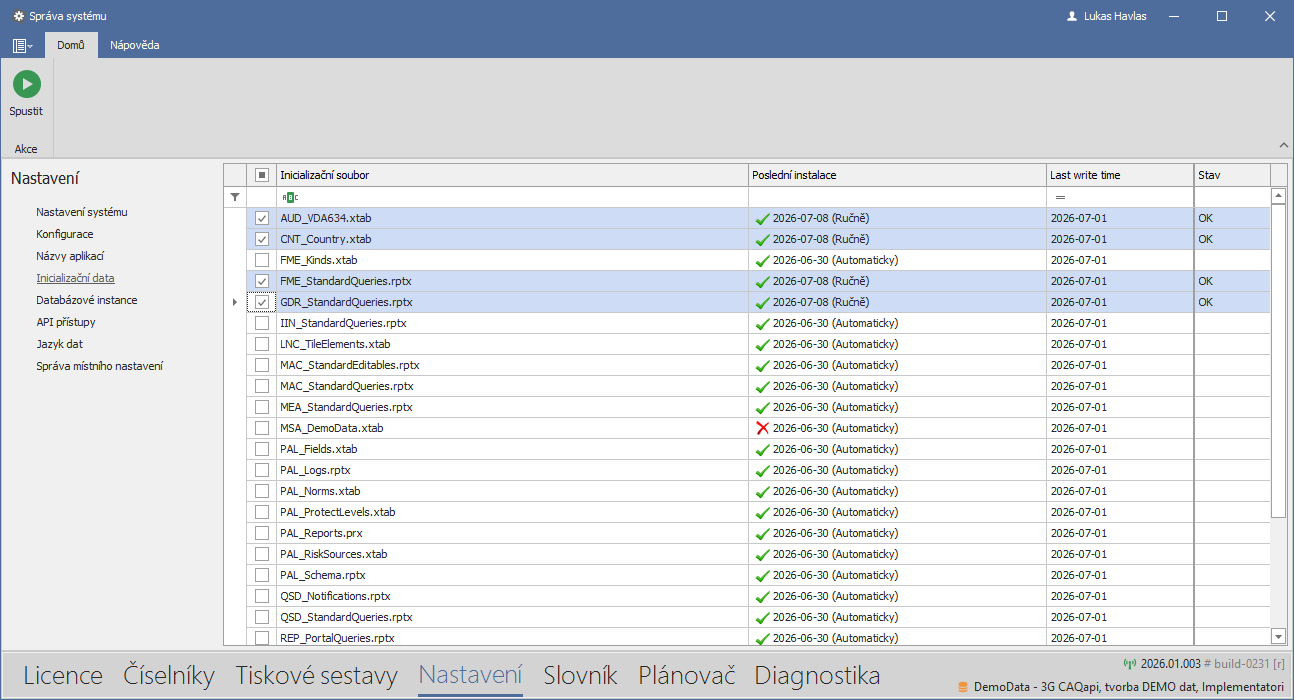Check the PAL_Reports.prx checkbox
Image resolution: width=1294 pixels, height=700 pixels.
pyautogui.click(x=262, y=533)
